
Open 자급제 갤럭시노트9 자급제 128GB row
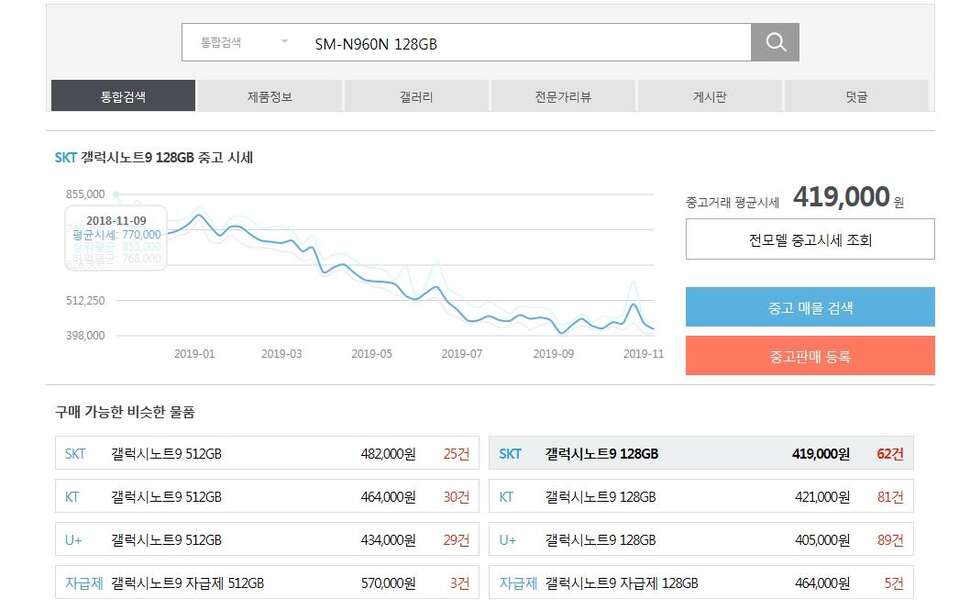coord(702,583)
